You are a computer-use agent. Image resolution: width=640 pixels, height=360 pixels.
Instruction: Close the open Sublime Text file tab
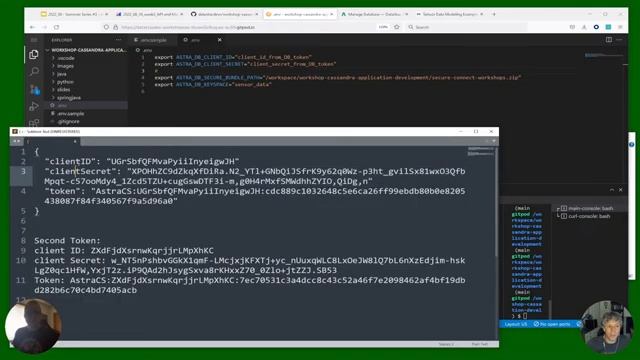tap(75, 141)
